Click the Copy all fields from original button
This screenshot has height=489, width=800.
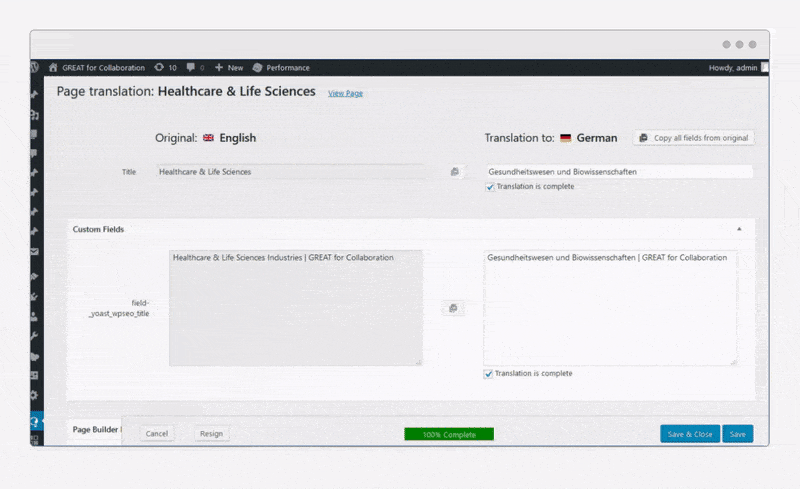pos(692,138)
